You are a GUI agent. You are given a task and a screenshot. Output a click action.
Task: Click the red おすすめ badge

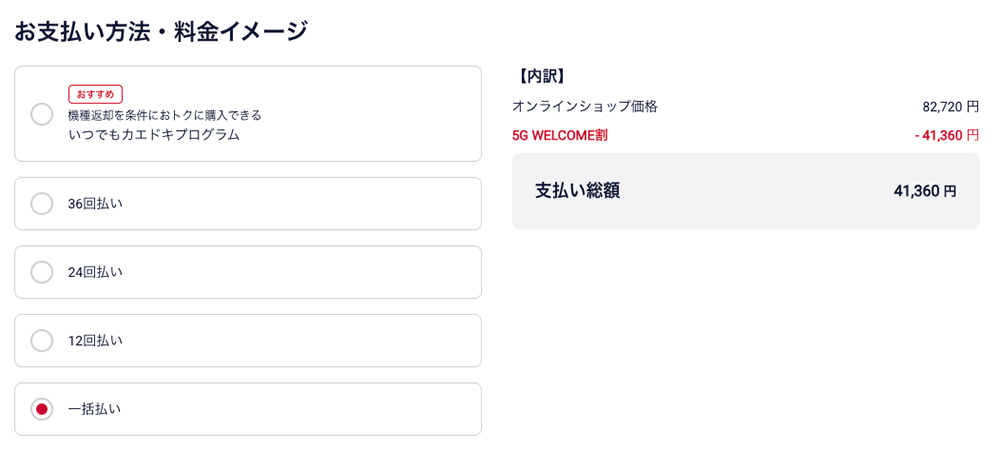(x=95, y=94)
